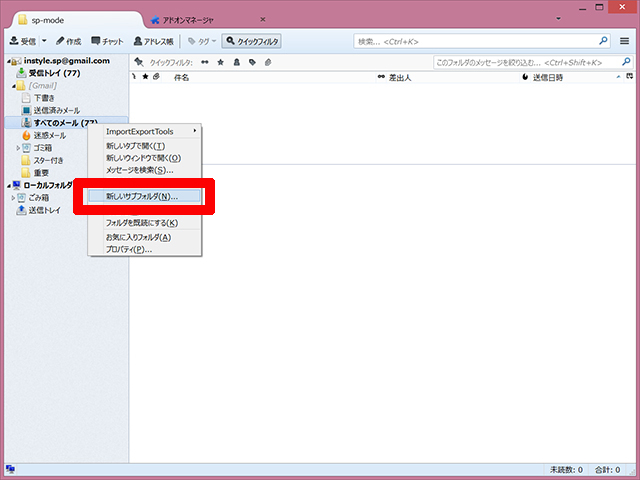Click the star column header icon
Image resolution: width=640 pixels, height=480 pixels.
[145, 77]
